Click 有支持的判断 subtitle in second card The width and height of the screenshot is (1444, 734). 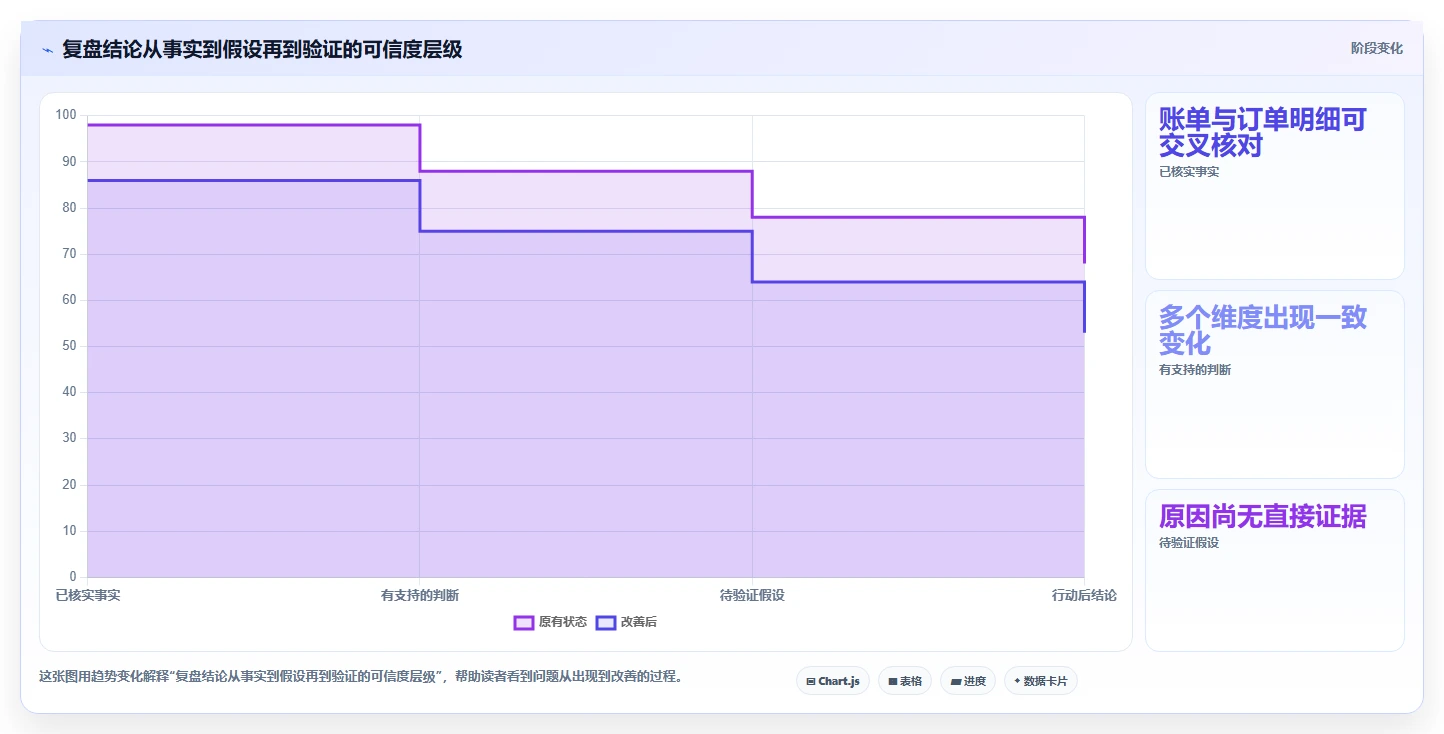pos(1195,370)
